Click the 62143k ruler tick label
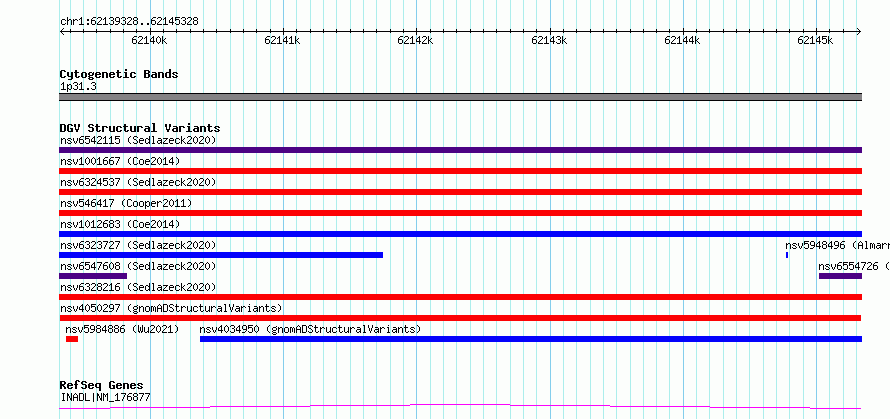The height and width of the screenshot is (419, 890). point(549,40)
